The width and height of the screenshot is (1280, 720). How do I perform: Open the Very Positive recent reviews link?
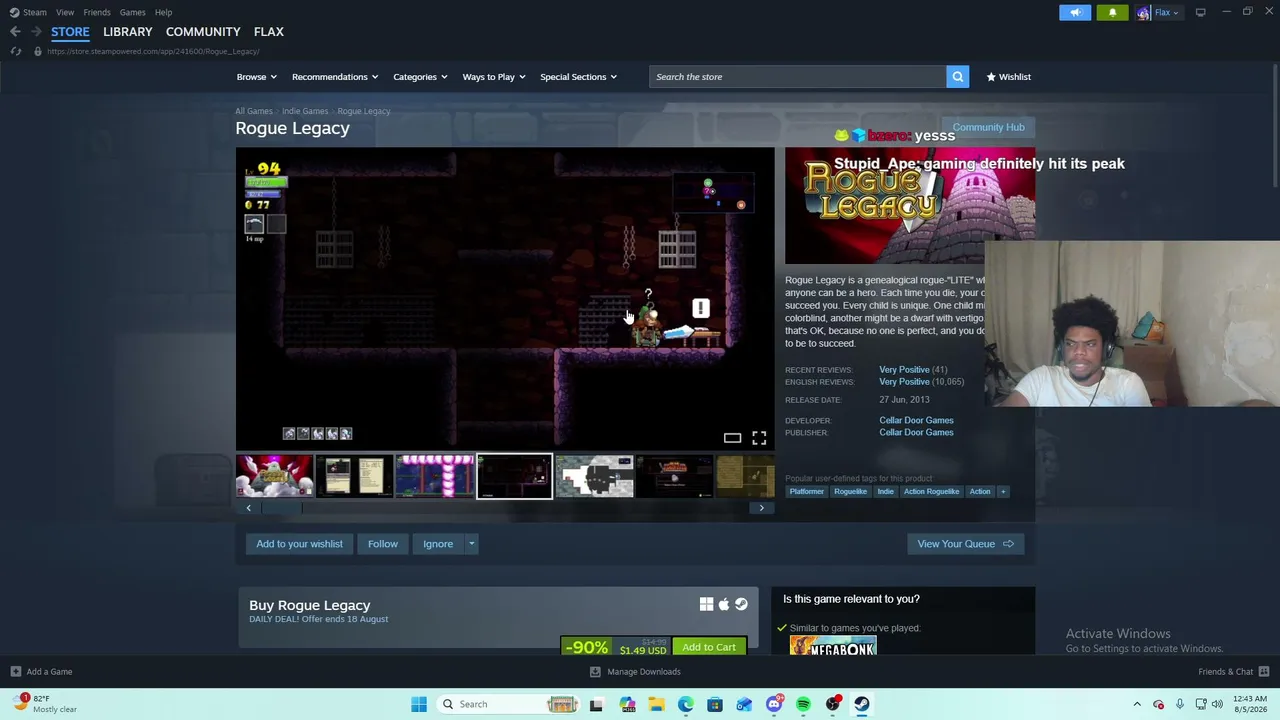coord(904,370)
